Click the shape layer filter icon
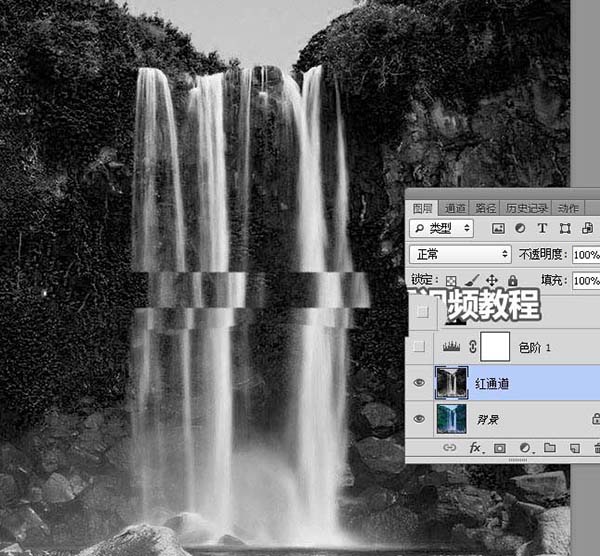This screenshot has height=556, width=600. click(x=563, y=229)
